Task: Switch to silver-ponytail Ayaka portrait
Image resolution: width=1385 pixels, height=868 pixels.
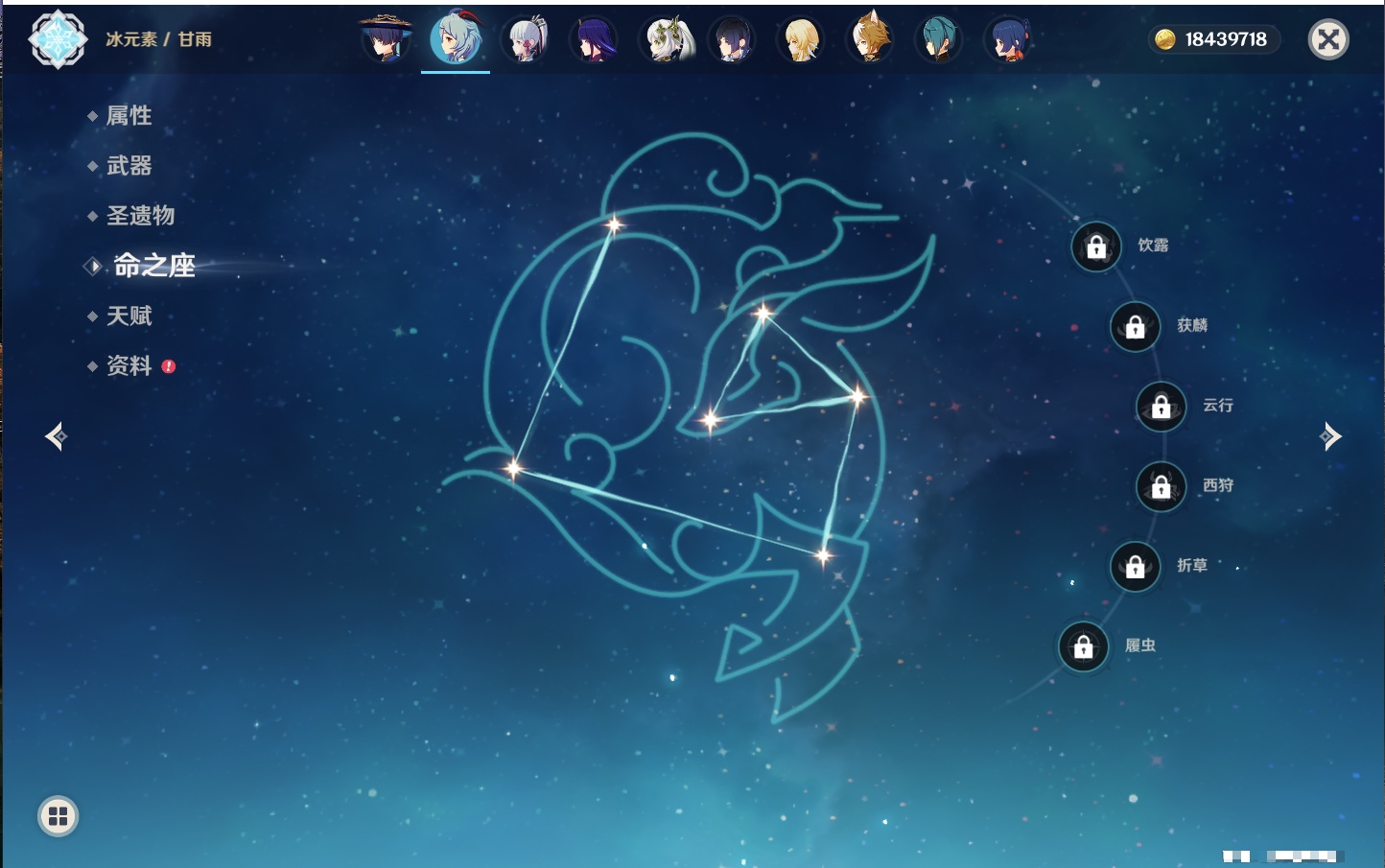Action: coord(525,39)
